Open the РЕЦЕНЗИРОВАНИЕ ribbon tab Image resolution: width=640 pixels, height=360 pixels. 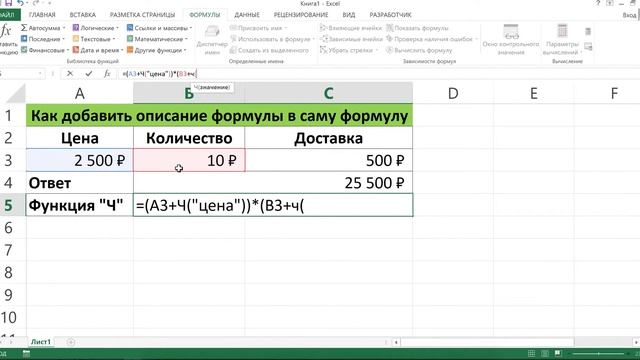(301, 15)
